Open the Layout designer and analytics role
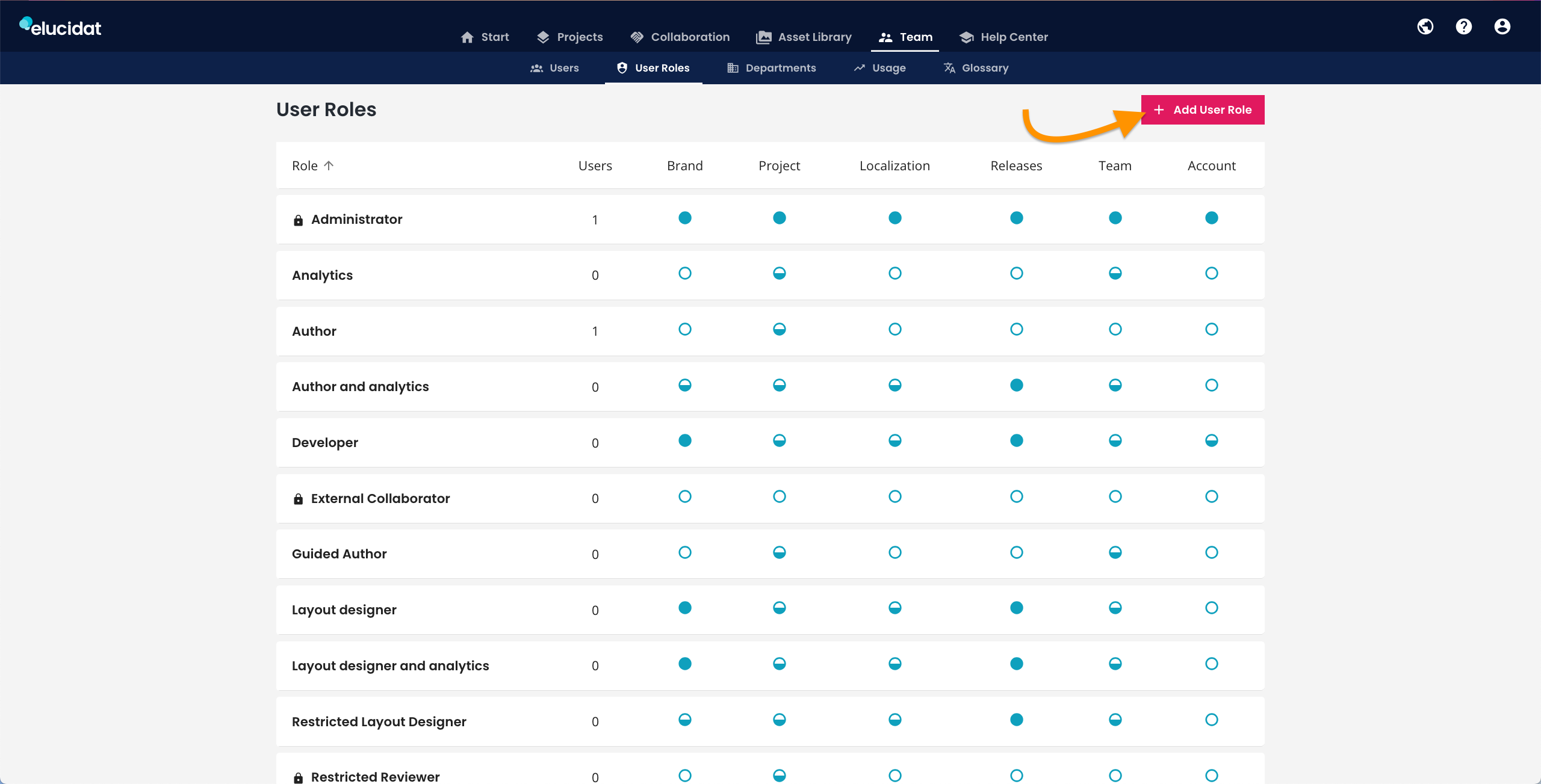The height and width of the screenshot is (784, 1541). click(390, 665)
